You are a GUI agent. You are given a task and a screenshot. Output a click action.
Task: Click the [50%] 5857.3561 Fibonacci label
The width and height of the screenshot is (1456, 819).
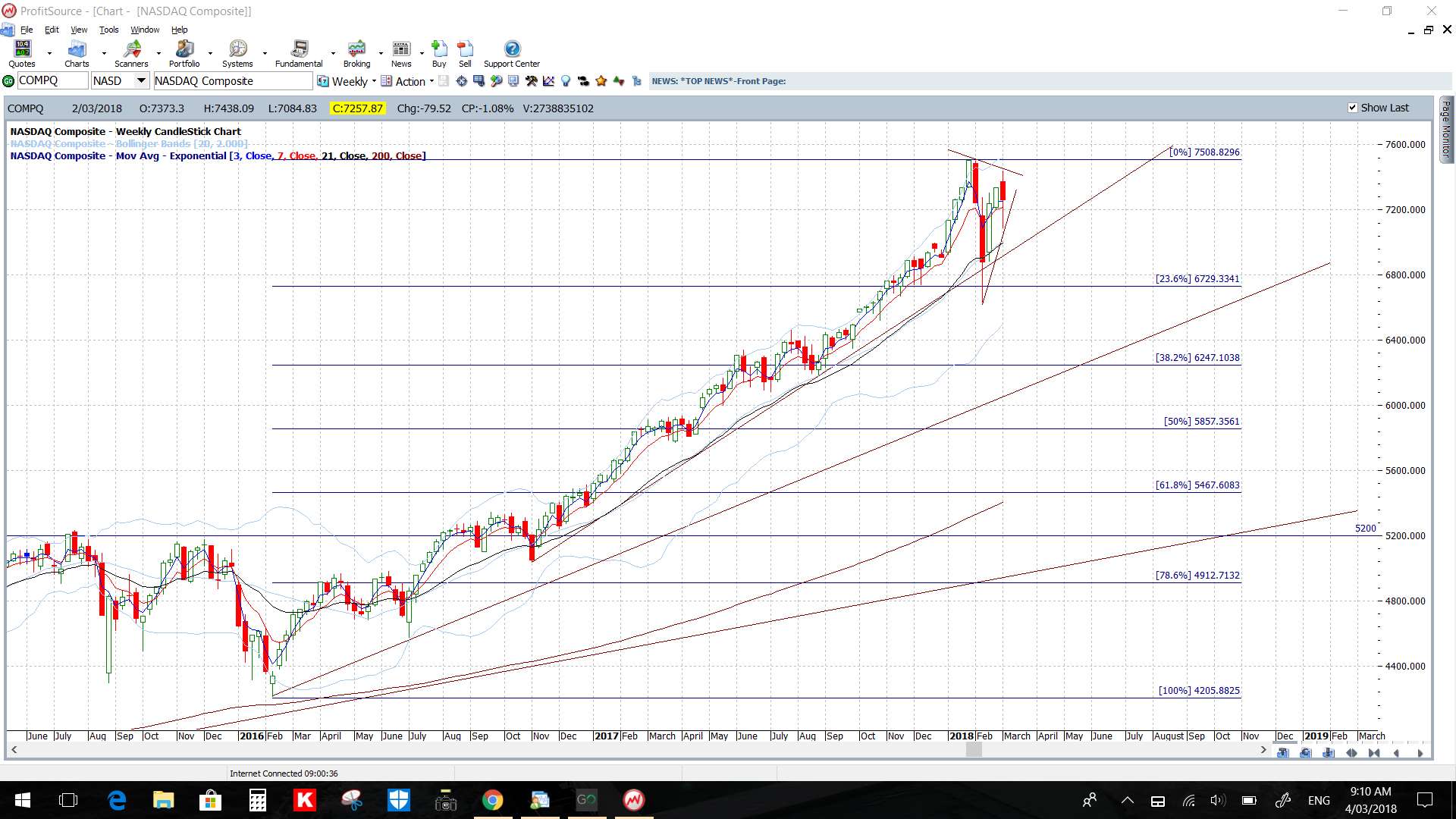point(1202,422)
